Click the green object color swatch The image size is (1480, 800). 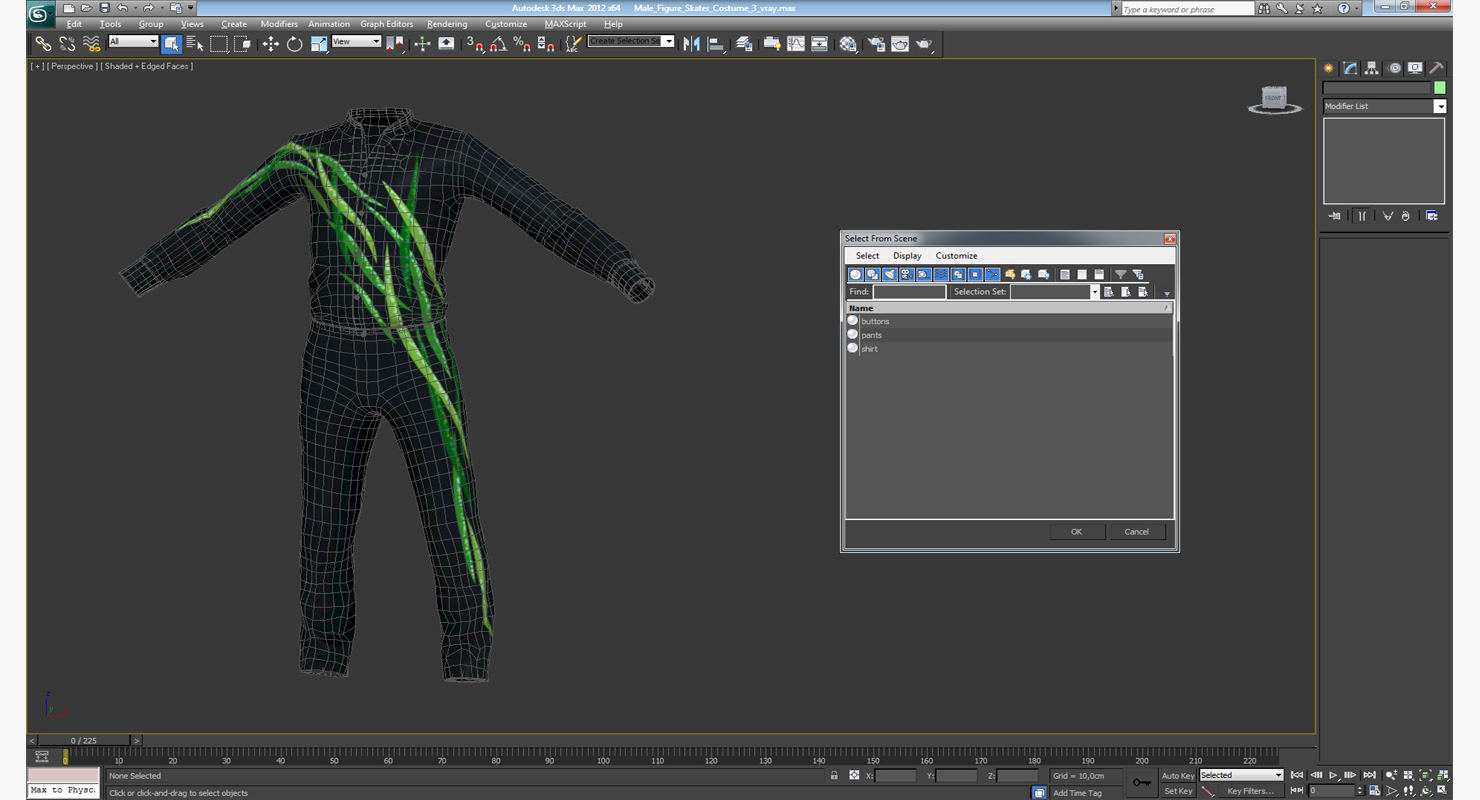click(x=1440, y=88)
